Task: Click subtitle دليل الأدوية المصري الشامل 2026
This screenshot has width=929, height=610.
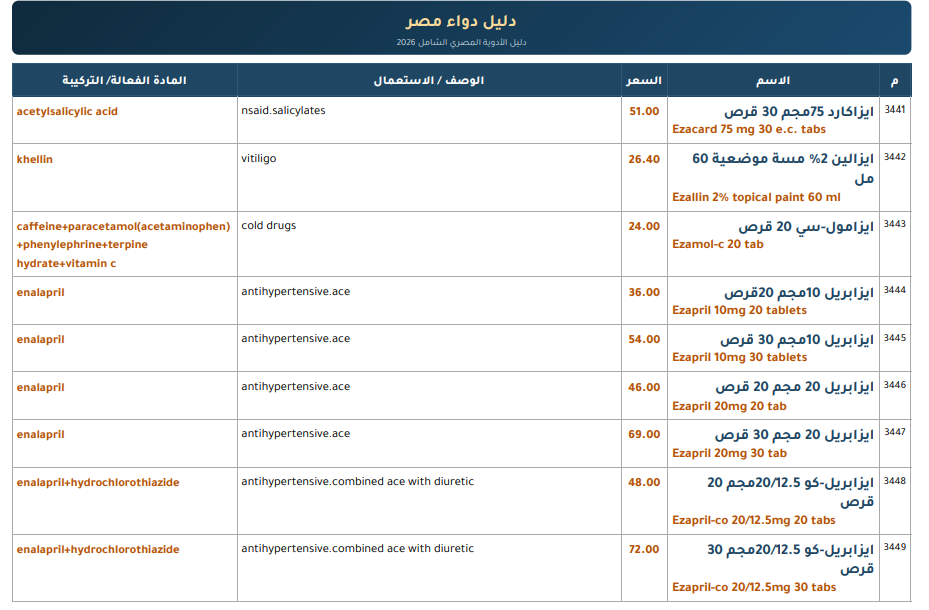Action: pyautogui.click(x=461, y=43)
